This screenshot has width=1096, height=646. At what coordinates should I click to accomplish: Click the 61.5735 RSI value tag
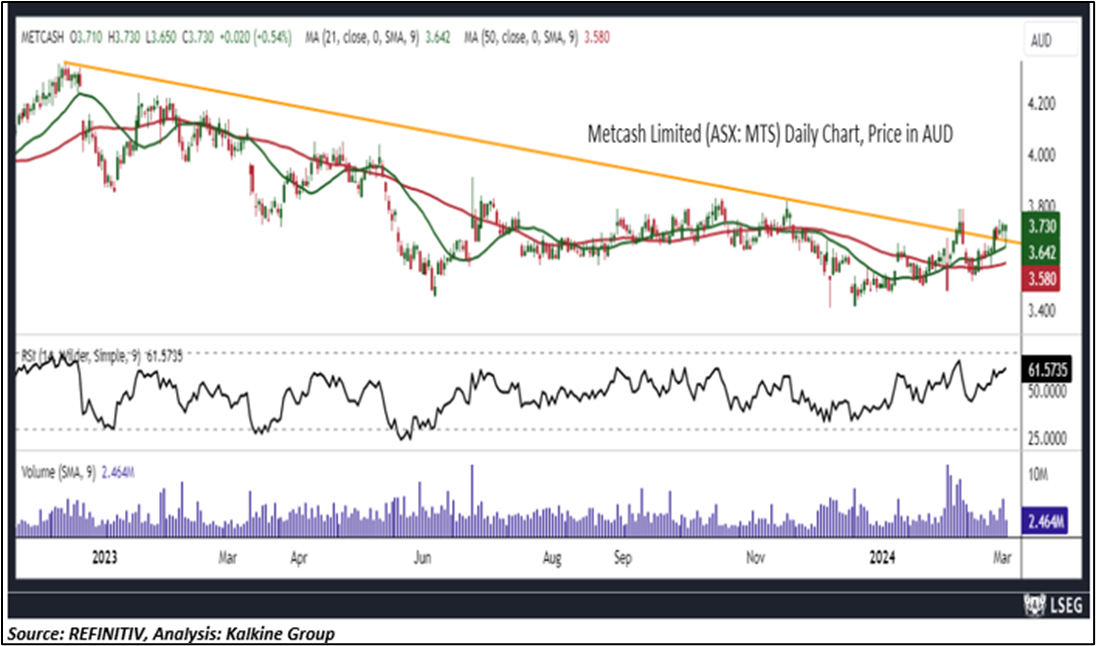[1045, 371]
